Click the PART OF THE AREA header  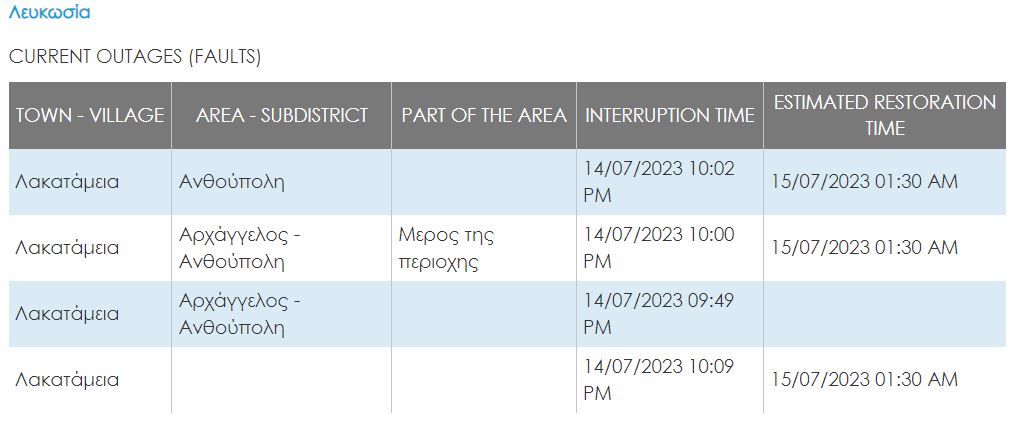(484, 116)
